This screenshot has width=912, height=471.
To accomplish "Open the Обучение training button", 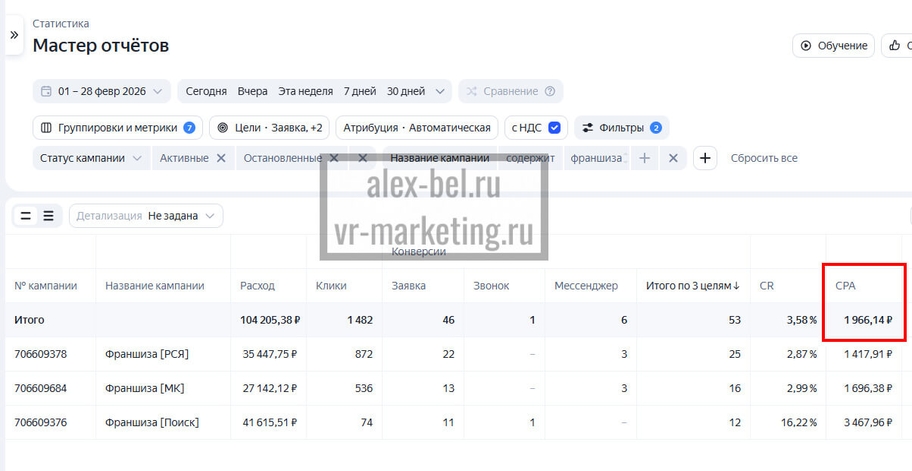I will pos(833,46).
